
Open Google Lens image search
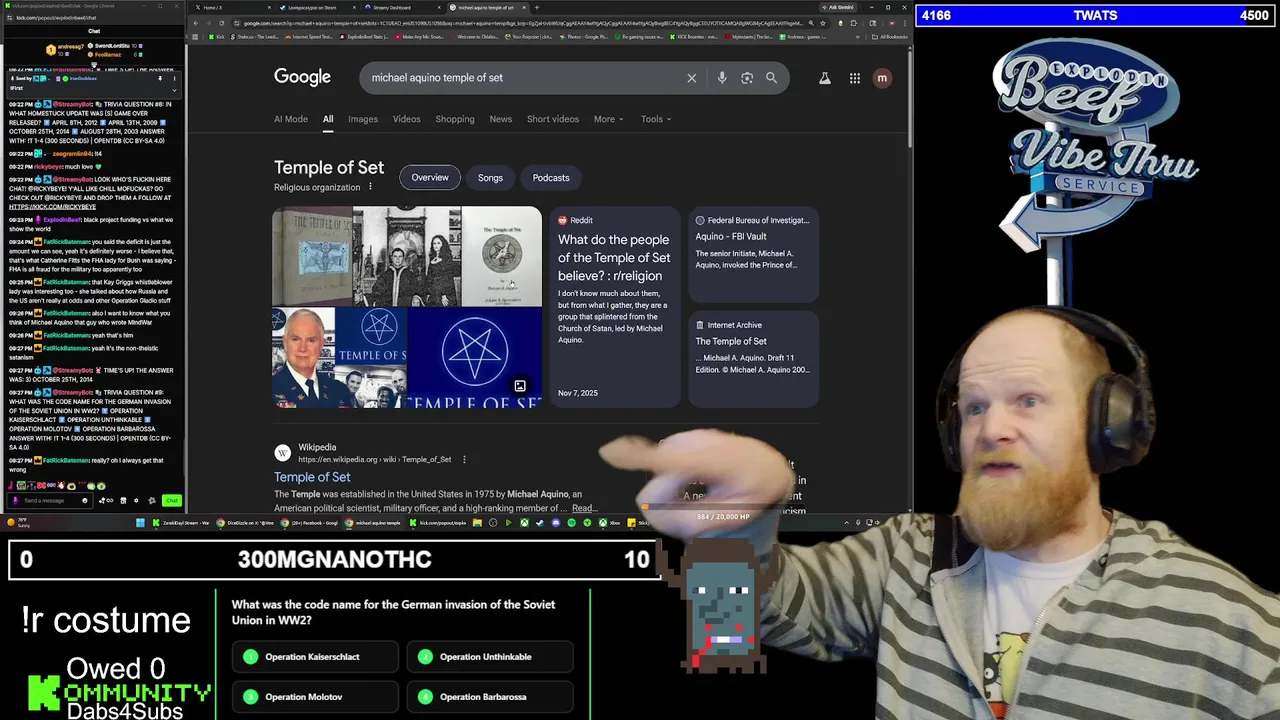pos(747,78)
